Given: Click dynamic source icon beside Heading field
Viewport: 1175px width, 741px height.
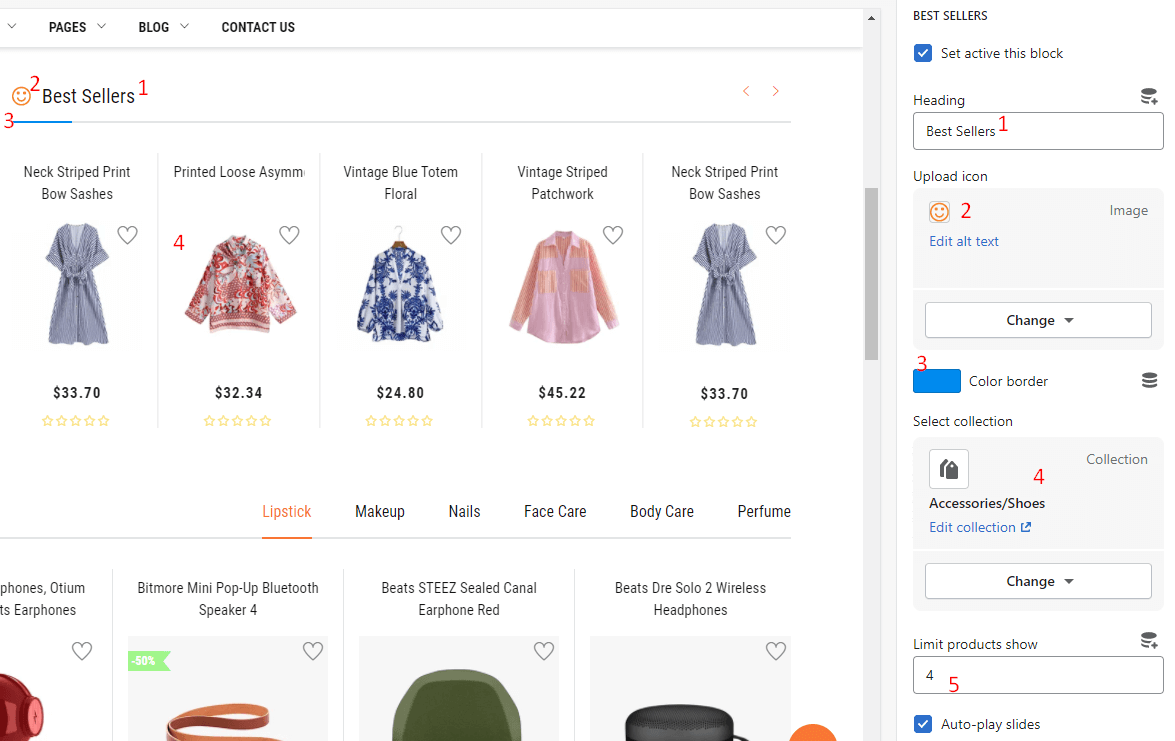Looking at the screenshot, I should pos(1149,97).
